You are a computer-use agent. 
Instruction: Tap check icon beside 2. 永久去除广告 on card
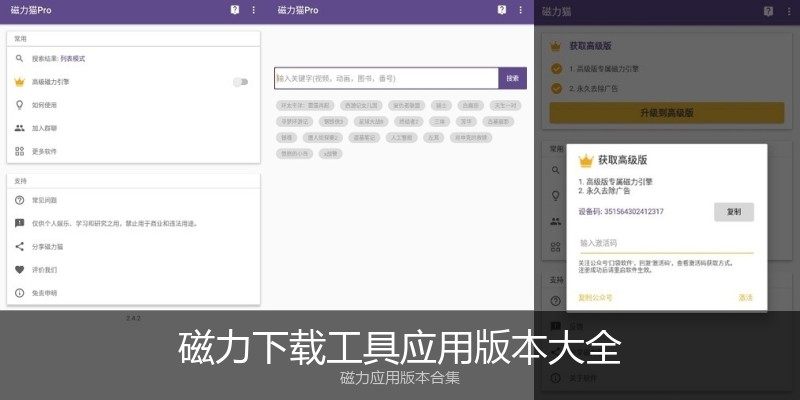pyautogui.click(x=556, y=89)
